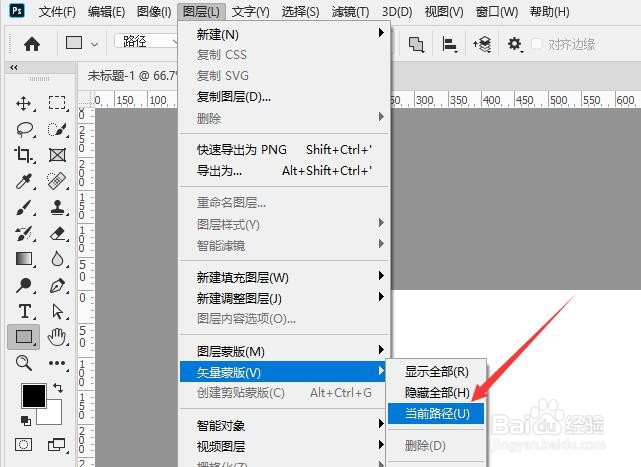This screenshot has width=641, height=467.
Task: Select the Crop tool
Action: [x=24, y=155]
